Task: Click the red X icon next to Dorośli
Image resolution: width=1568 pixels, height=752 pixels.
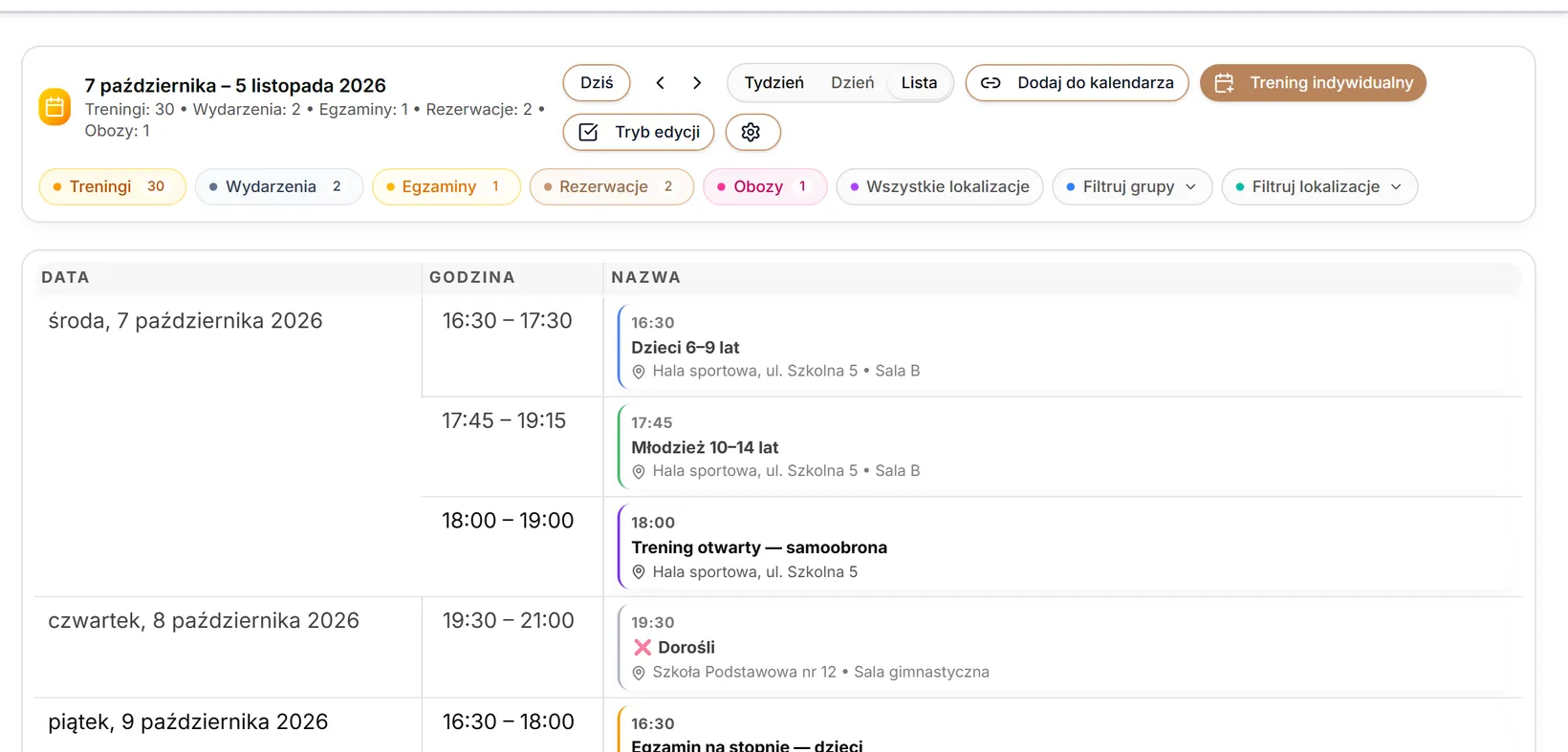Action: [x=642, y=648]
